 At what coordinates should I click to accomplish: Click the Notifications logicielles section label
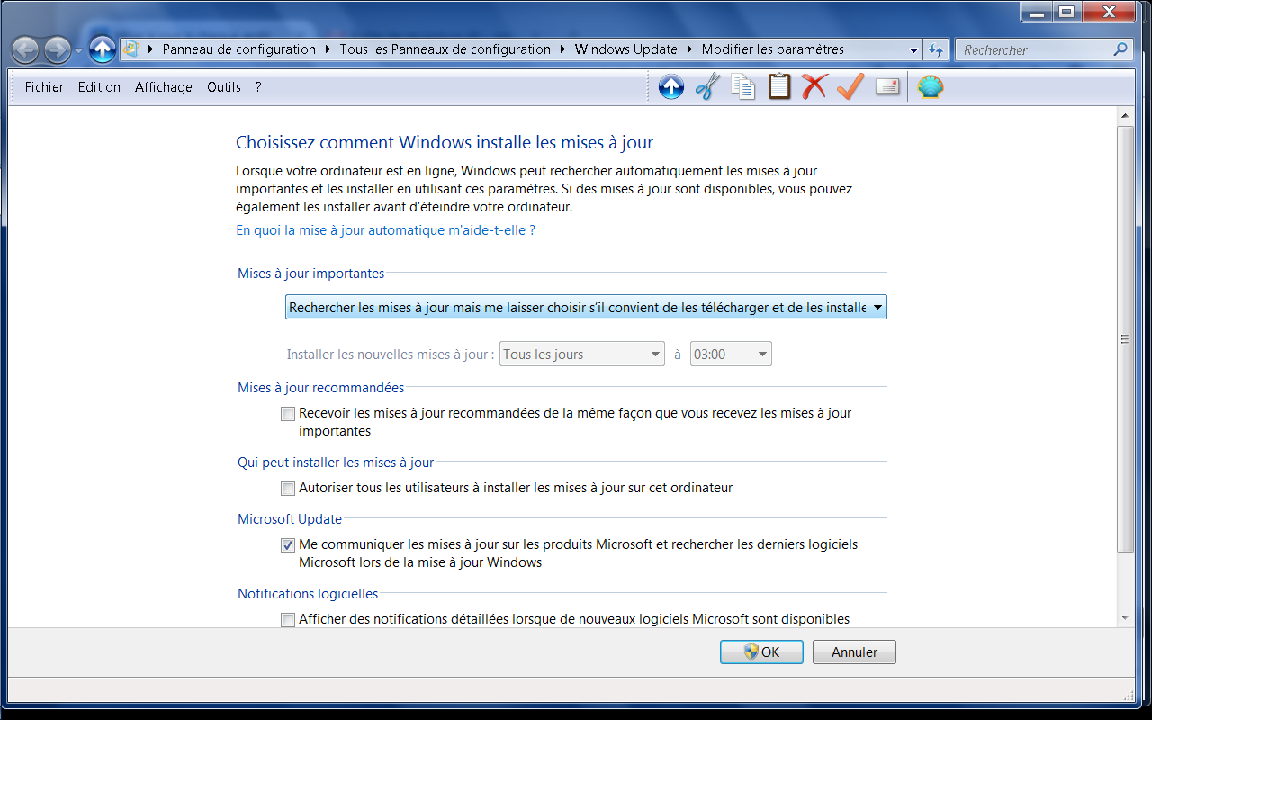pos(307,594)
